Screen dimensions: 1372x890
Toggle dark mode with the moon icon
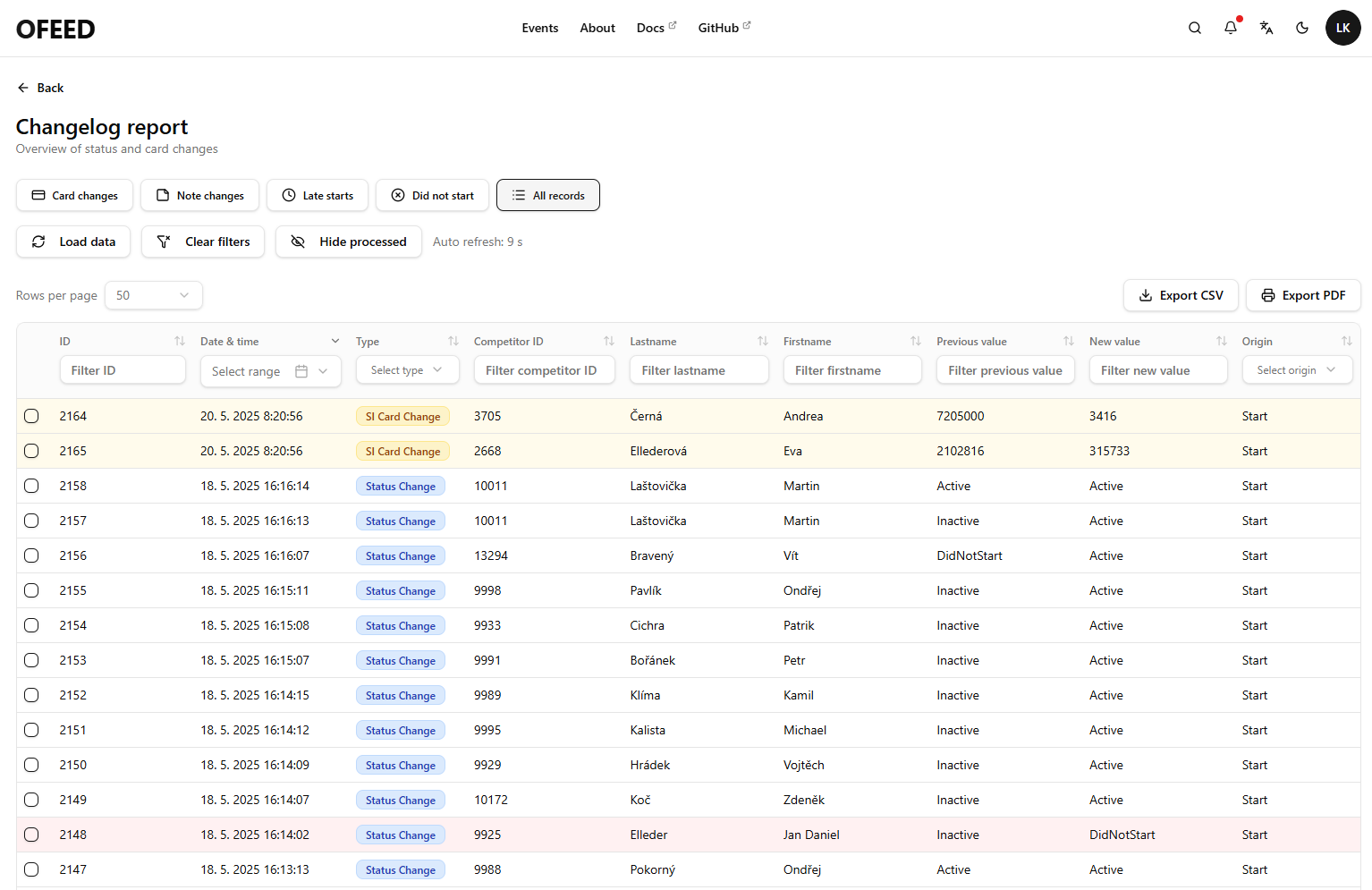(1302, 28)
